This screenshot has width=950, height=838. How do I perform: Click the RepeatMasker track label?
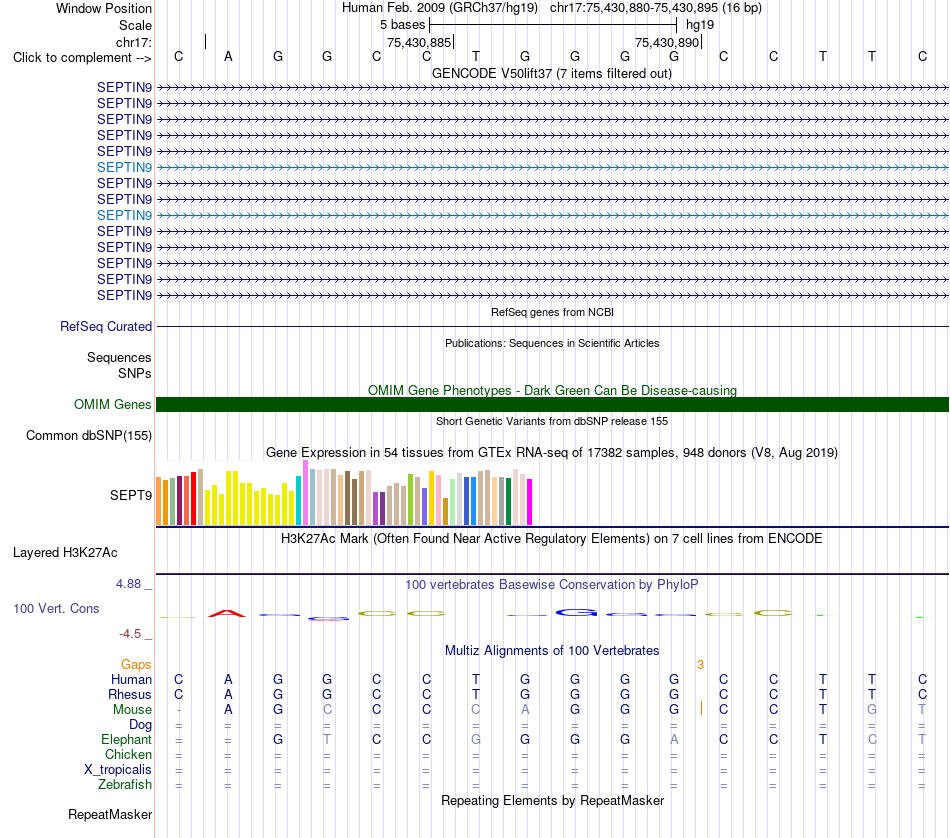[x=110, y=815]
